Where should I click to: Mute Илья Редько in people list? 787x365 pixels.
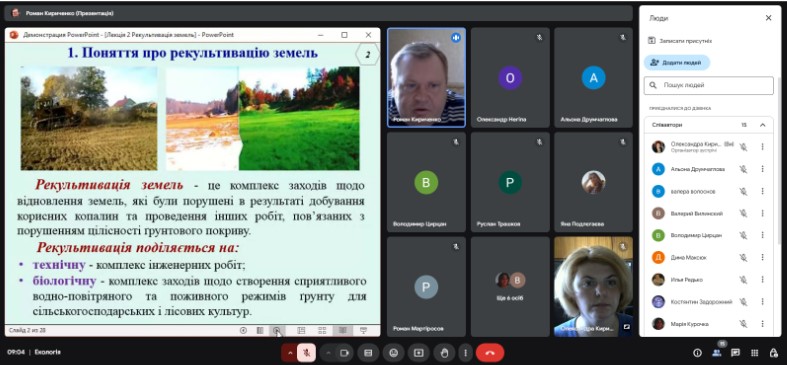(743, 280)
